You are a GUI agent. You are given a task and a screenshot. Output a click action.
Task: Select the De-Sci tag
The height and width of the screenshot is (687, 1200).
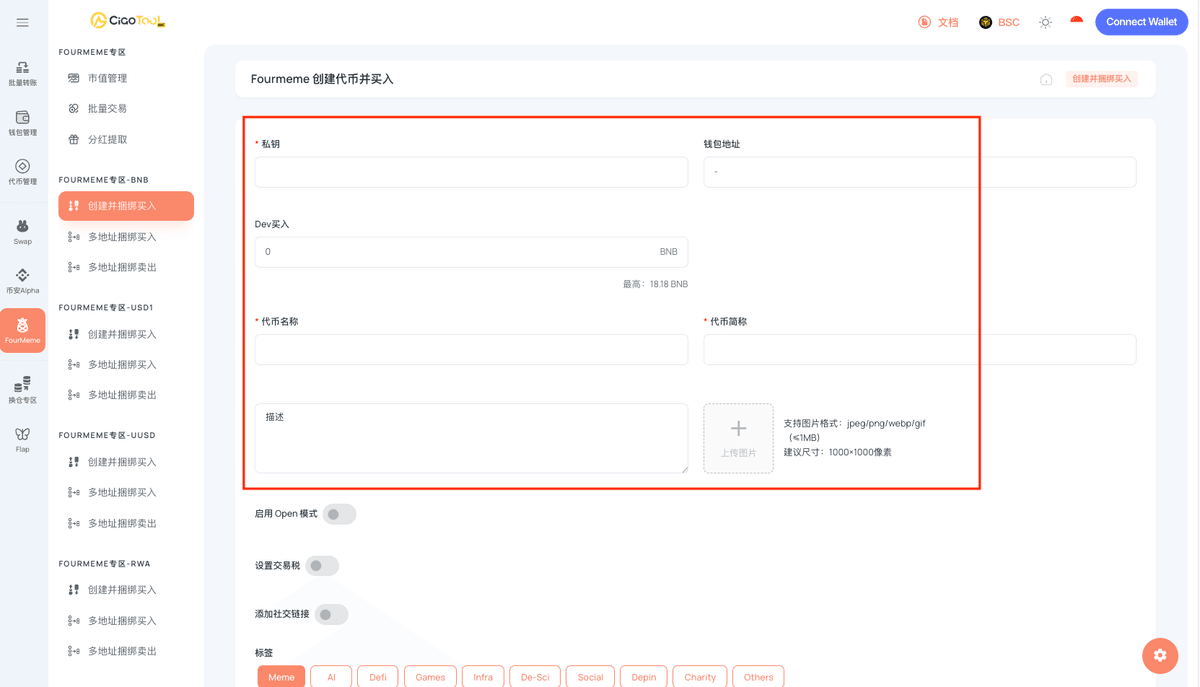(535, 677)
